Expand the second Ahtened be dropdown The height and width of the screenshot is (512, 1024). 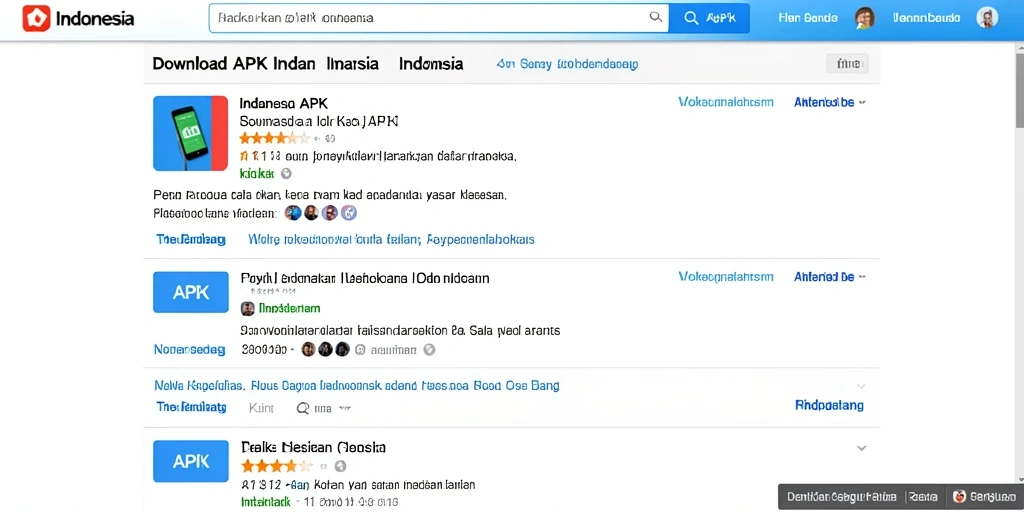coord(830,277)
